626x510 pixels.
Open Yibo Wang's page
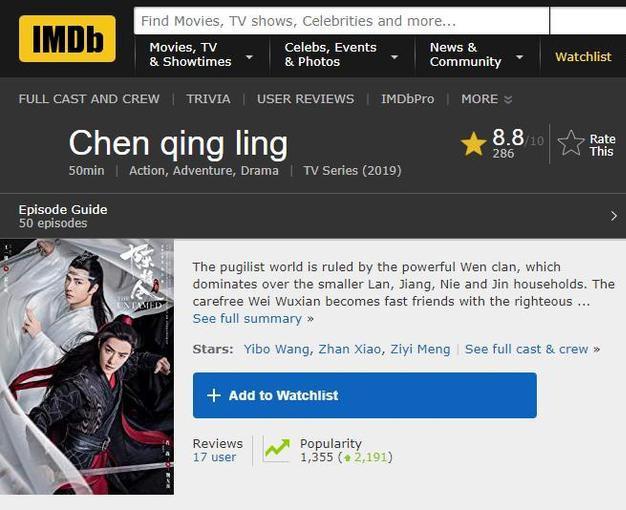[x=277, y=349]
